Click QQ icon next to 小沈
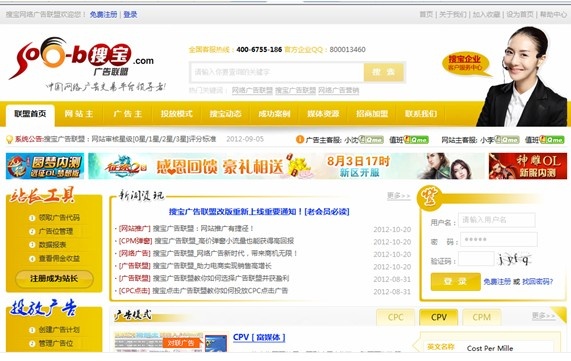571x361 pixels. (x=371, y=140)
